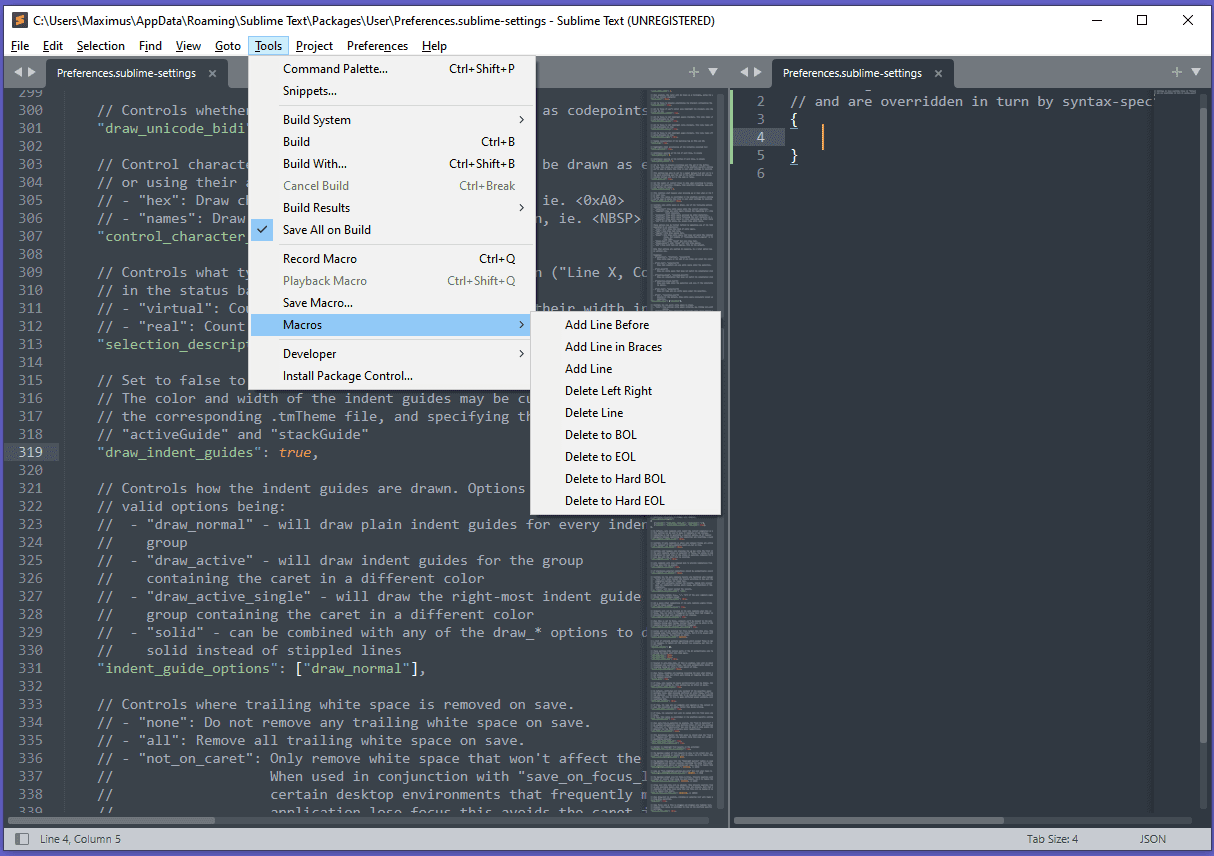1214x856 pixels.
Task: Run the Delete to Hard EOL macro
Action: (x=625, y=501)
